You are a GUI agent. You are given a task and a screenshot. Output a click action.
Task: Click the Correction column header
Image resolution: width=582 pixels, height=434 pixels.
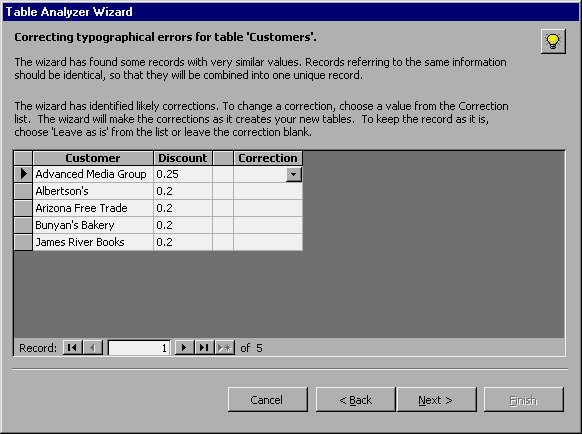[268, 158]
